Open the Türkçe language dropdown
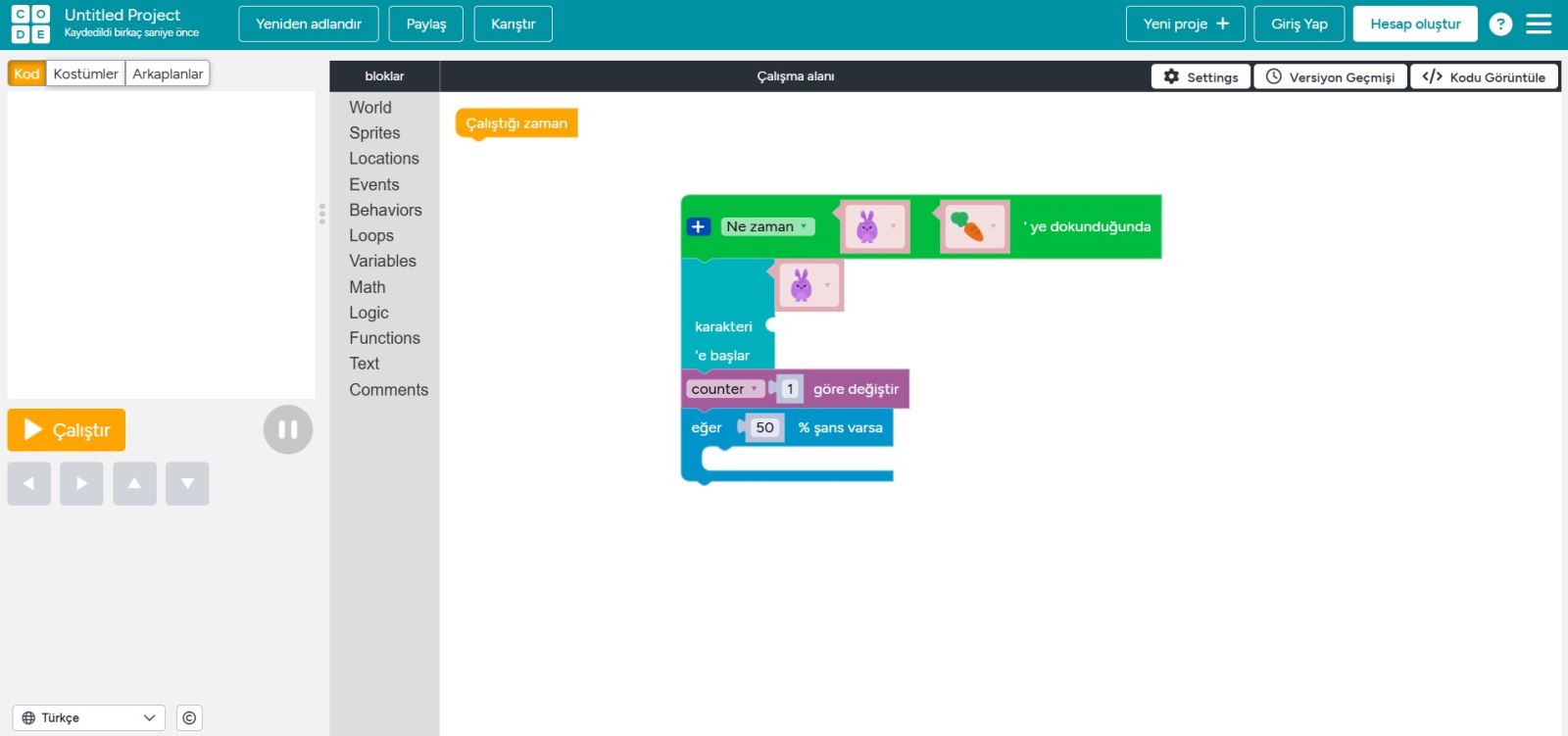This screenshot has width=1568, height=736. point(88,717)
